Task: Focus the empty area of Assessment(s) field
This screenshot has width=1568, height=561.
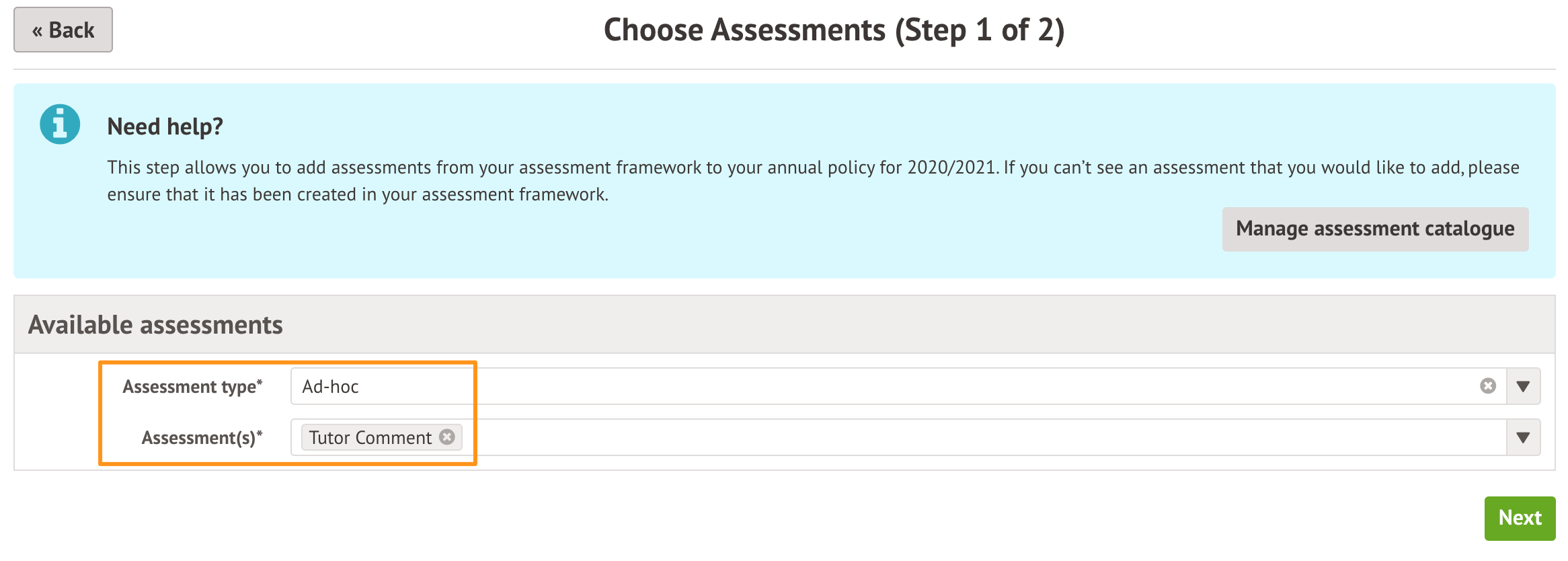Action: [941, 437]
